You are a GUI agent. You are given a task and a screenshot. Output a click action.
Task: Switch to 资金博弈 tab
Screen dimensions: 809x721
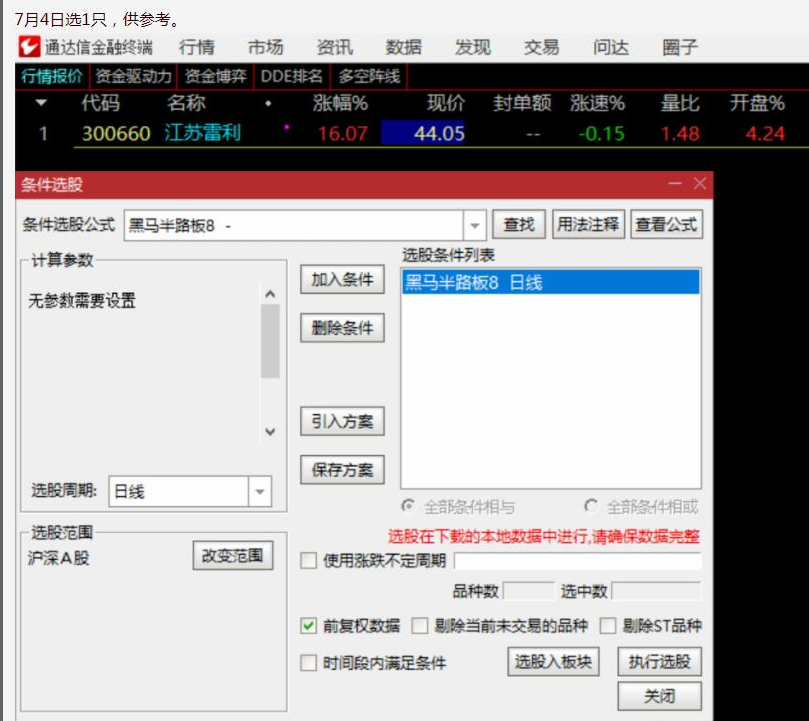[x=216, y=76]
